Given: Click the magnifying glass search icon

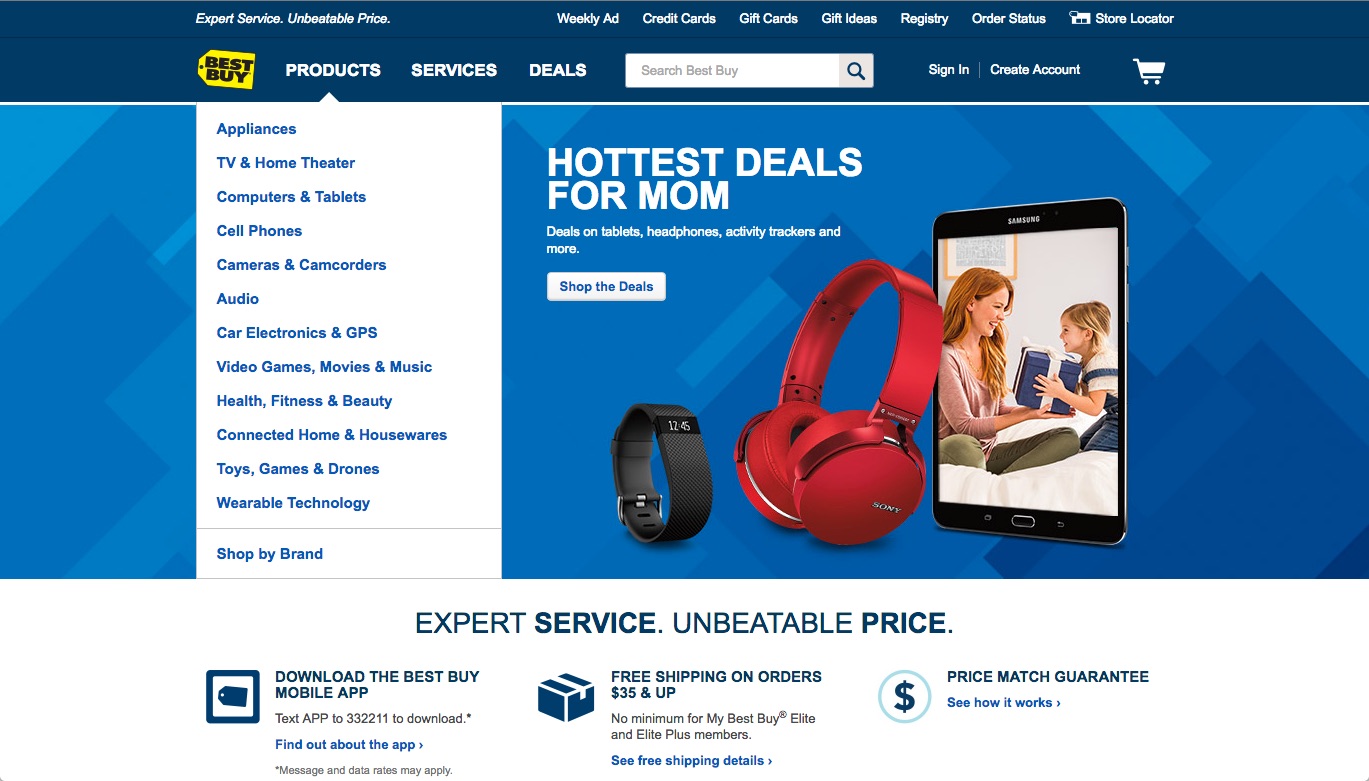Looking at the screenshot, I should click(856, 71).
